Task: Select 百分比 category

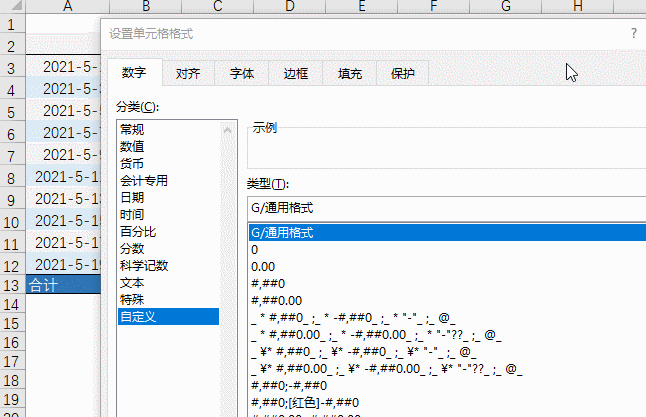Action: pos(138,231)
